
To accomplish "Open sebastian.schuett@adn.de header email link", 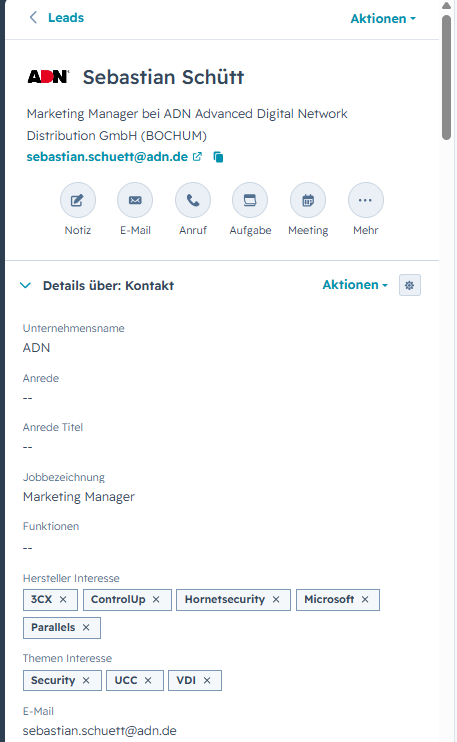I will [107, 157].
